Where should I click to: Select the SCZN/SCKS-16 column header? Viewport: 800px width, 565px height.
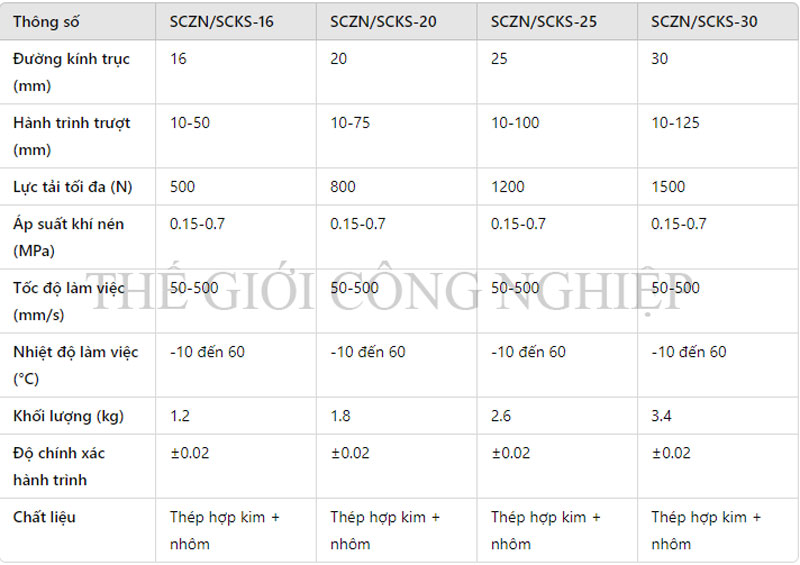point(222,21)
